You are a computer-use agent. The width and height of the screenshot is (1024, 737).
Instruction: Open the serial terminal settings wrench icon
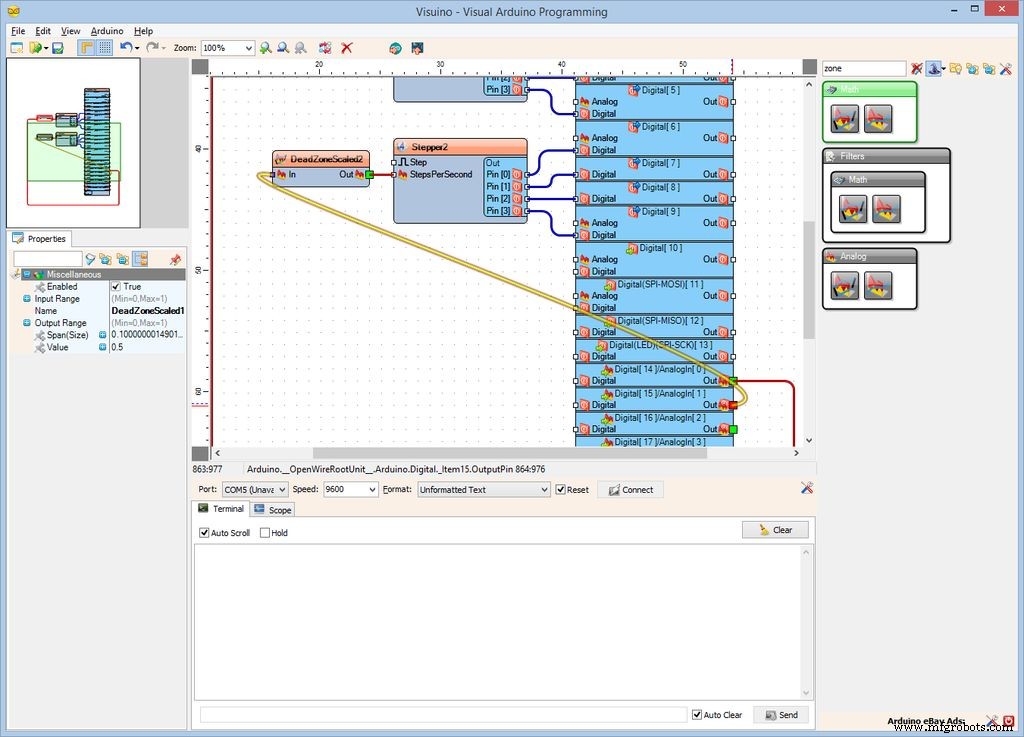pyautogui.click(x=806, y=489)
